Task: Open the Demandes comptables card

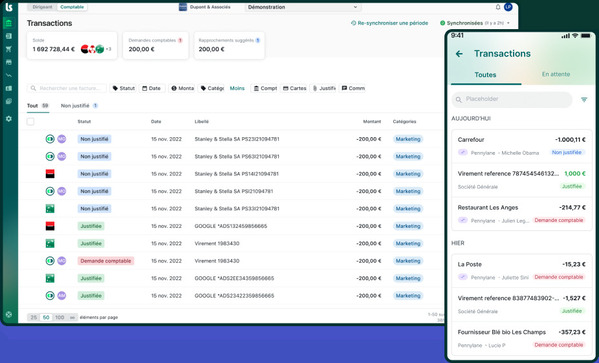Action: [x=155, y=45]
